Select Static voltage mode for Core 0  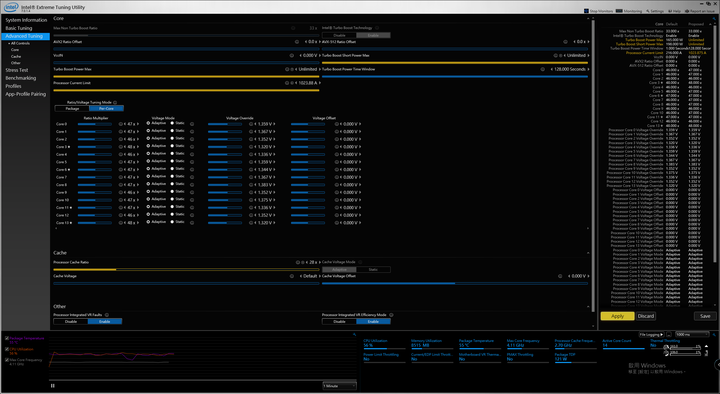[x=172, y=123]
